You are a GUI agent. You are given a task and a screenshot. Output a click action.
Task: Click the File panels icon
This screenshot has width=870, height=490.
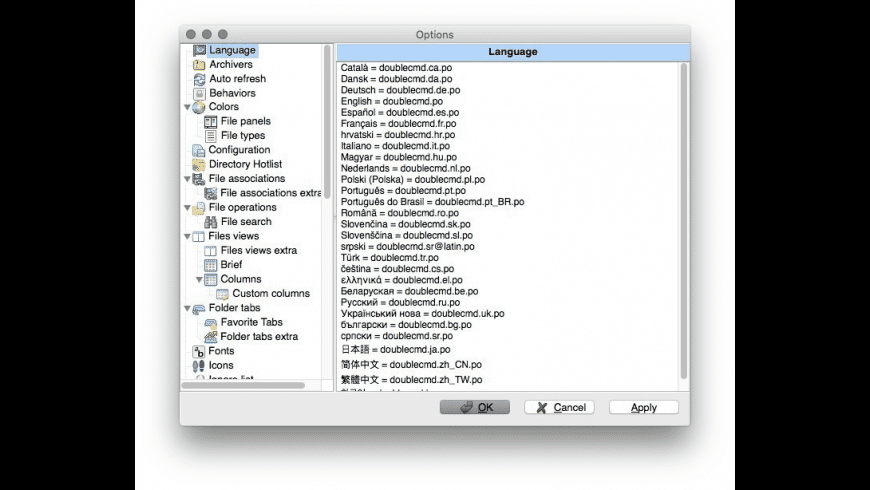[x=211, y=122]
